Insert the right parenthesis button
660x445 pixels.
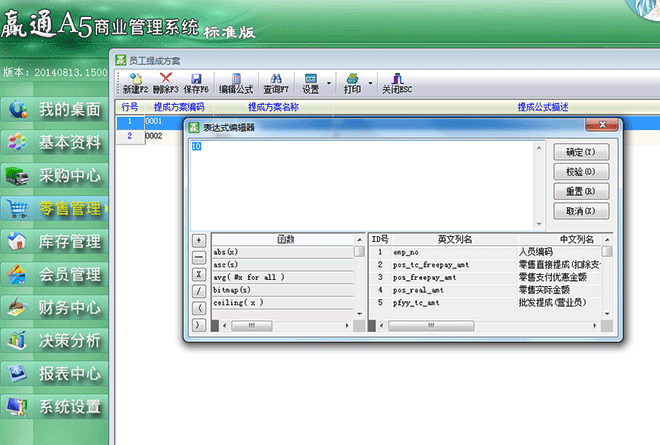199,325
